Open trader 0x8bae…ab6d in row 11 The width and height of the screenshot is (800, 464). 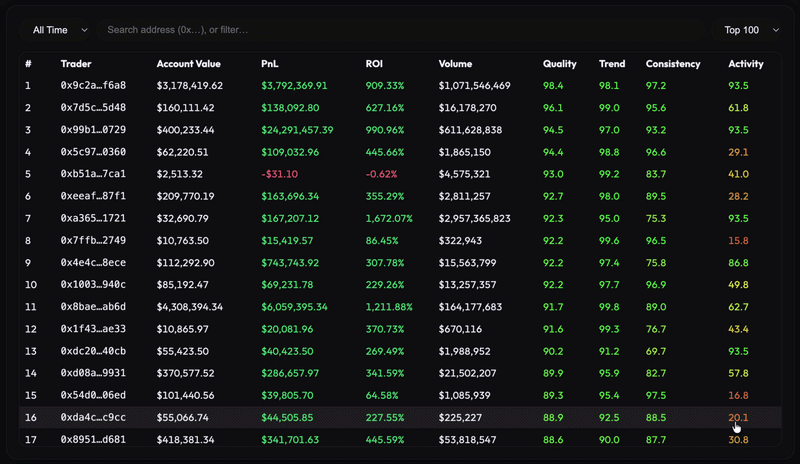pos(93,307)
